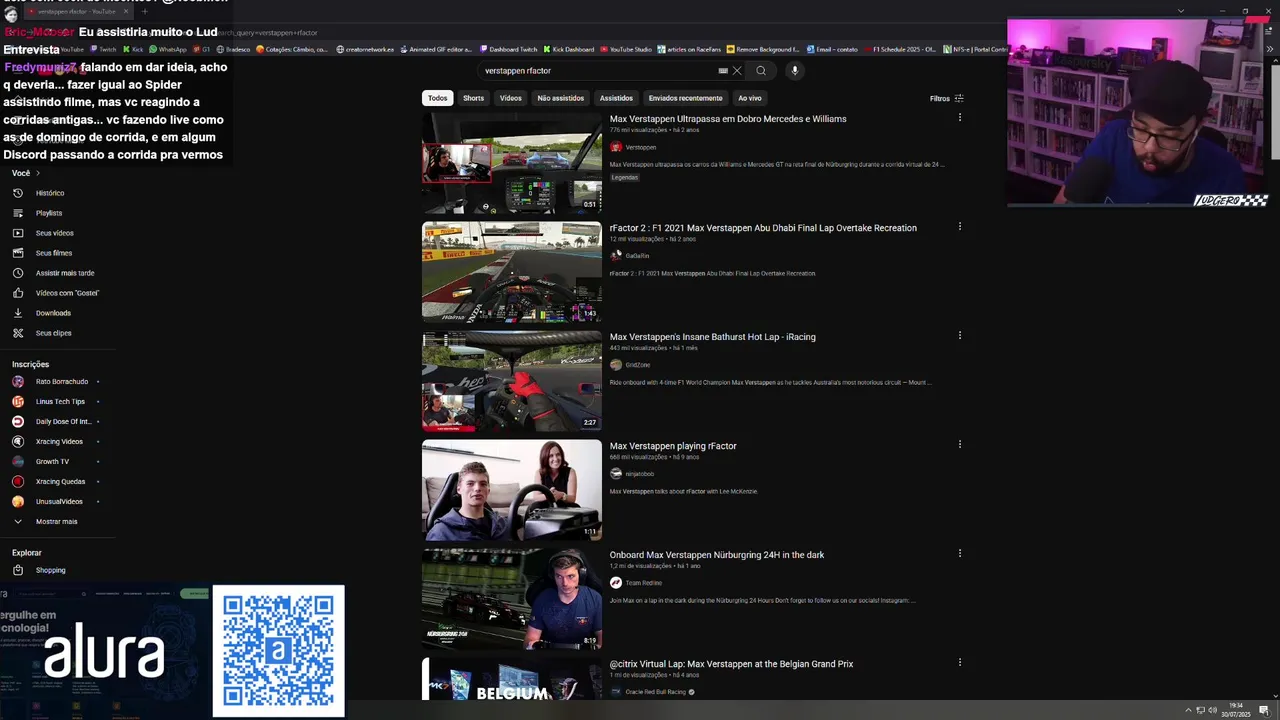Viewport: 1280px width, 720px height.
Task: Click the search magnifier button
Action: tap(761, 71)
